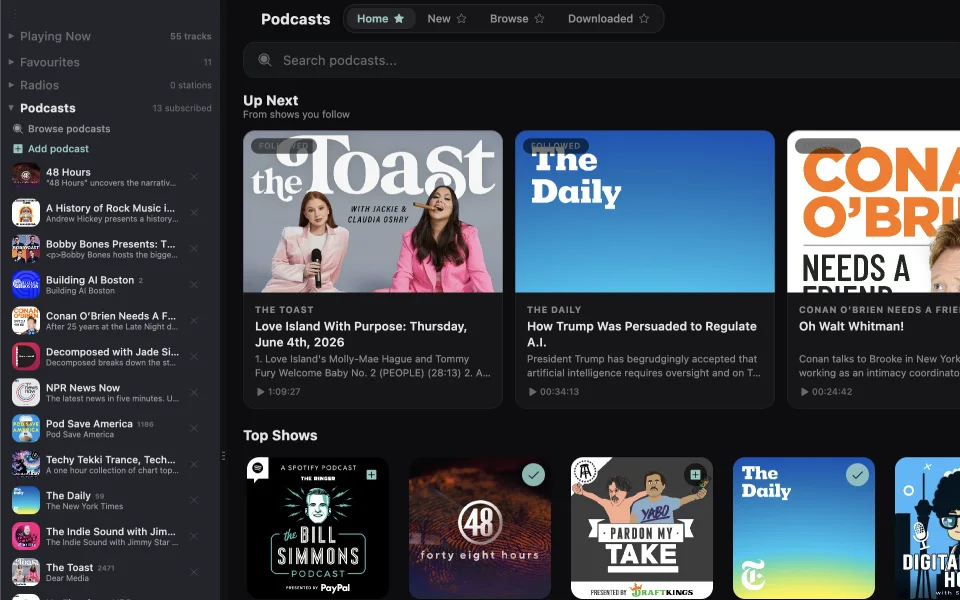Screen dimensions: 960x600
Task: Remove The Toast from sidebar via X
Action: 194,572
